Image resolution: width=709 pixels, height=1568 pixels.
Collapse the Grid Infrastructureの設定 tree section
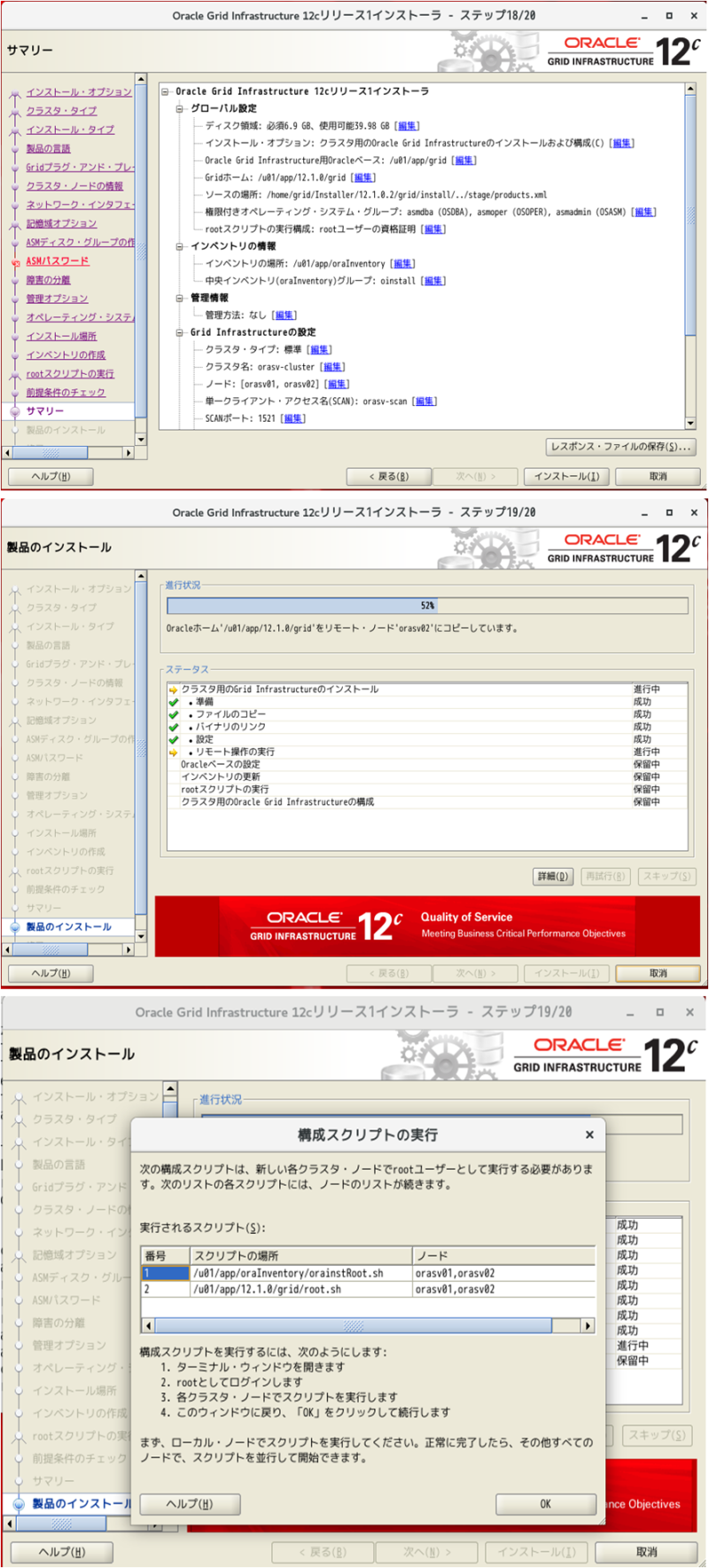coord(180,332)
